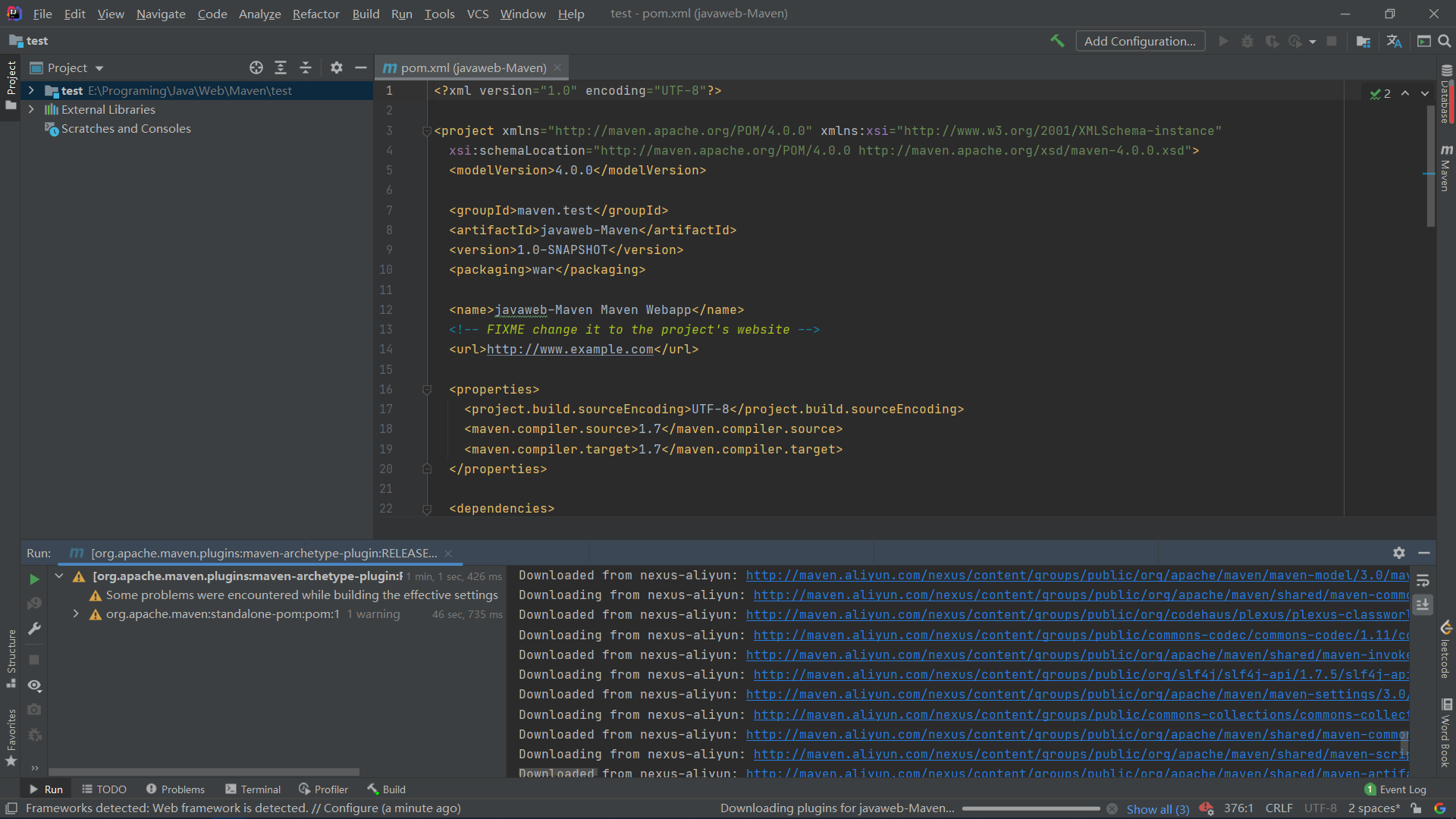Expand the test project folder

click(x=31, y=90)
